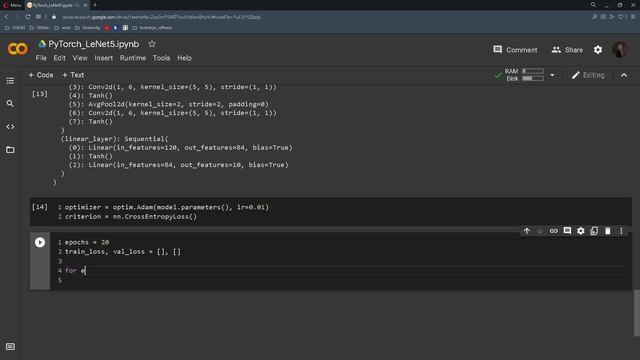This screenshot has width=640, height=360.
Task: Add a comment to the cell
Action: pyautogui.click(x=567, y=231)
